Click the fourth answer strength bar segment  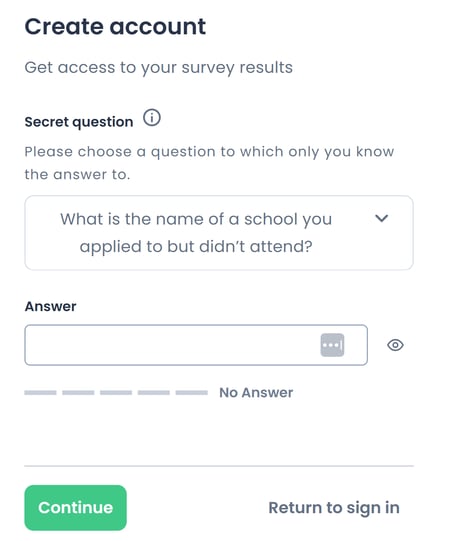tap(154, 393)
